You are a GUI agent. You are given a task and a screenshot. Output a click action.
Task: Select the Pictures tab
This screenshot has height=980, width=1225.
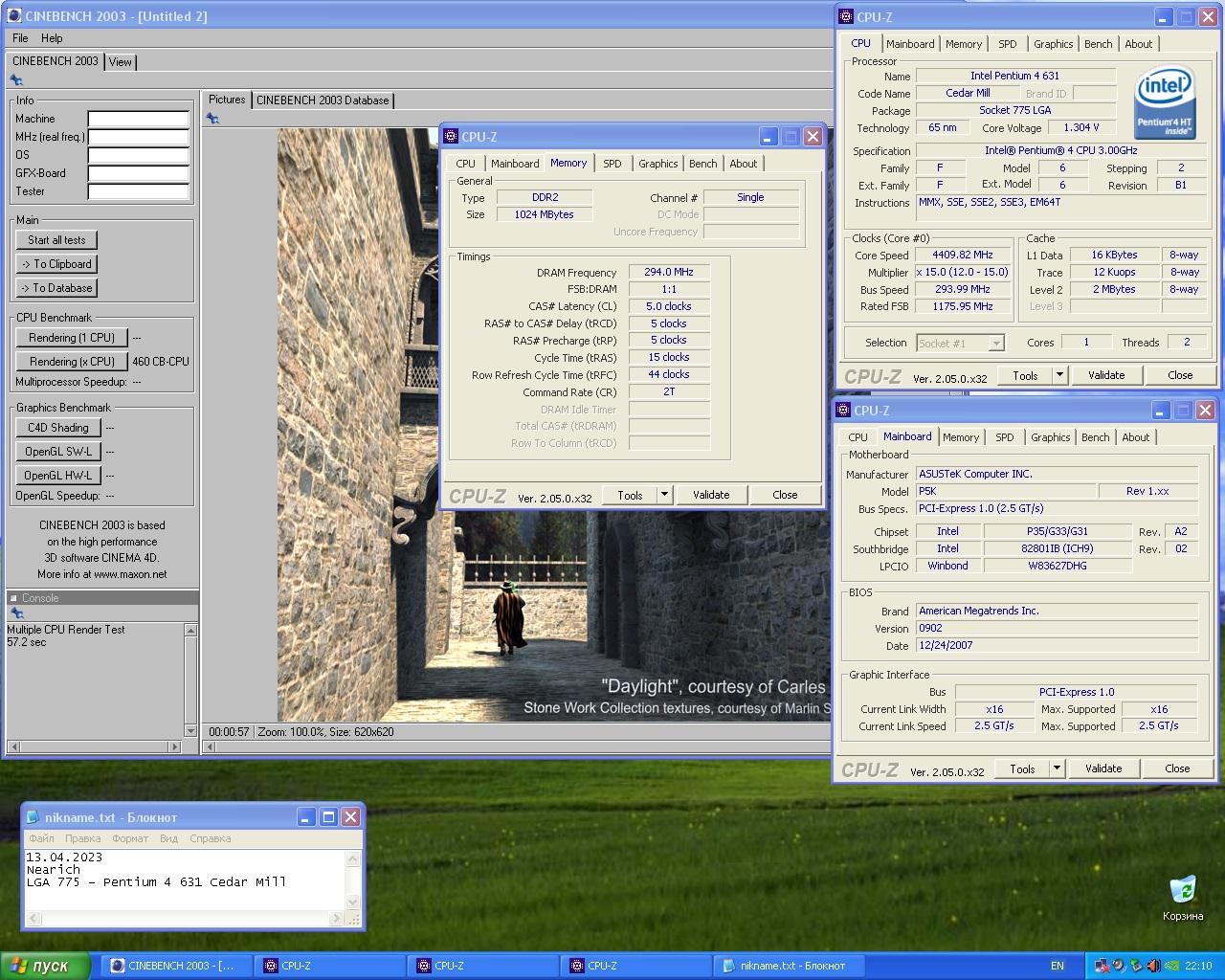coord(227,100)
